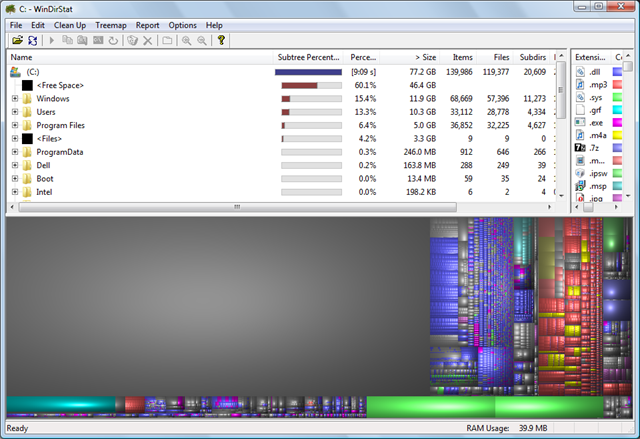Click the Users folder icon
This screenshot has width=640, height=439.
point(27,112)
